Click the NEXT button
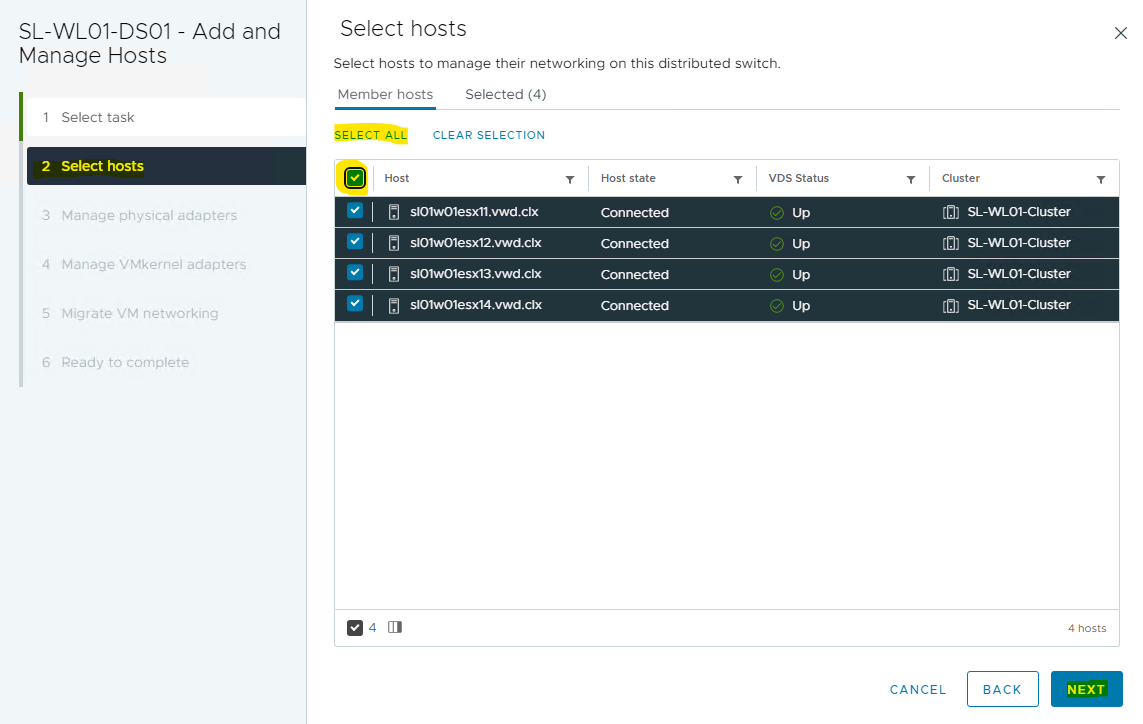 [1086, 689]
